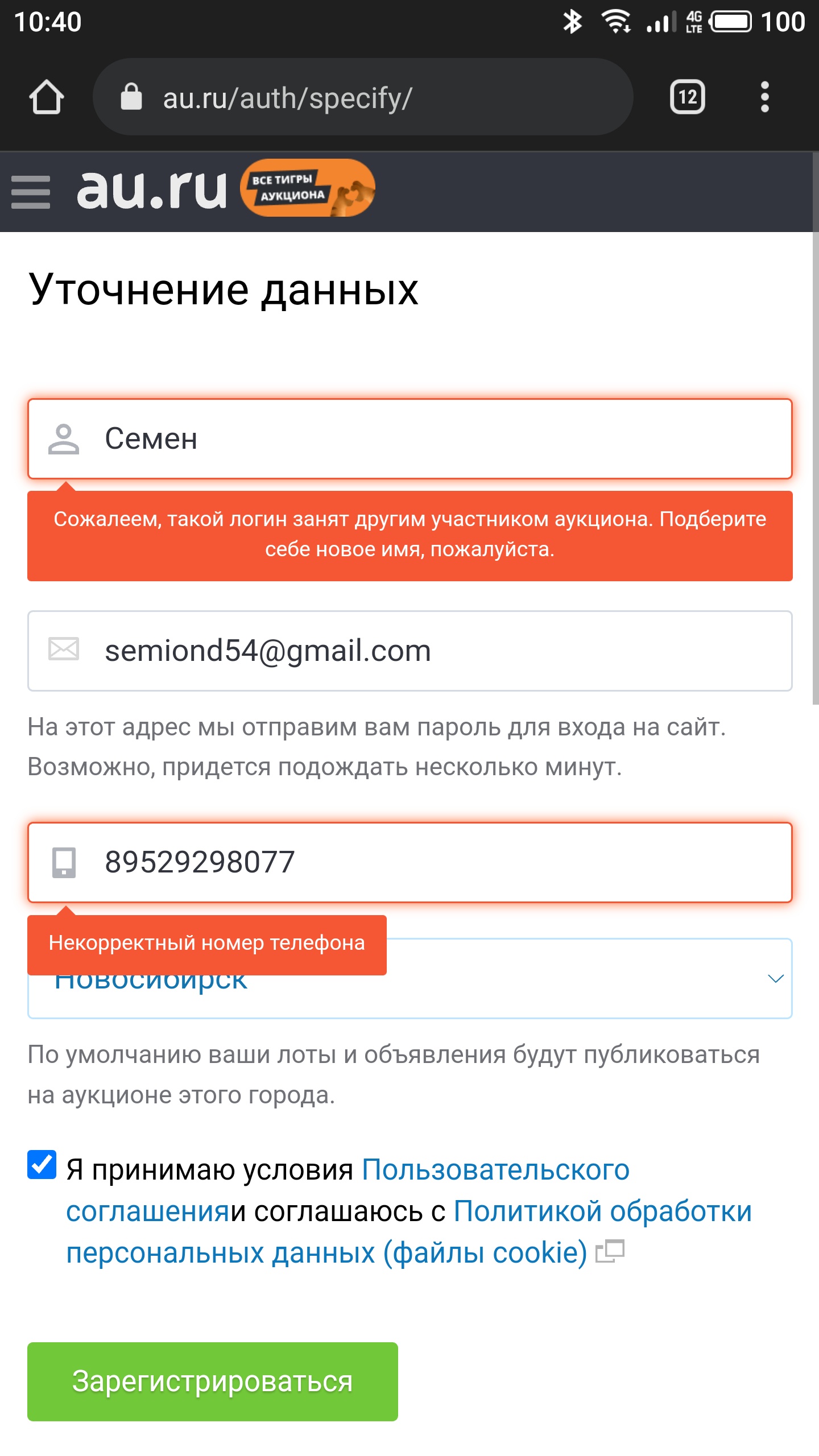
Task: Open the Пользовательского соглашения link
Action: pyautogui.click(x=495, y=1170)
